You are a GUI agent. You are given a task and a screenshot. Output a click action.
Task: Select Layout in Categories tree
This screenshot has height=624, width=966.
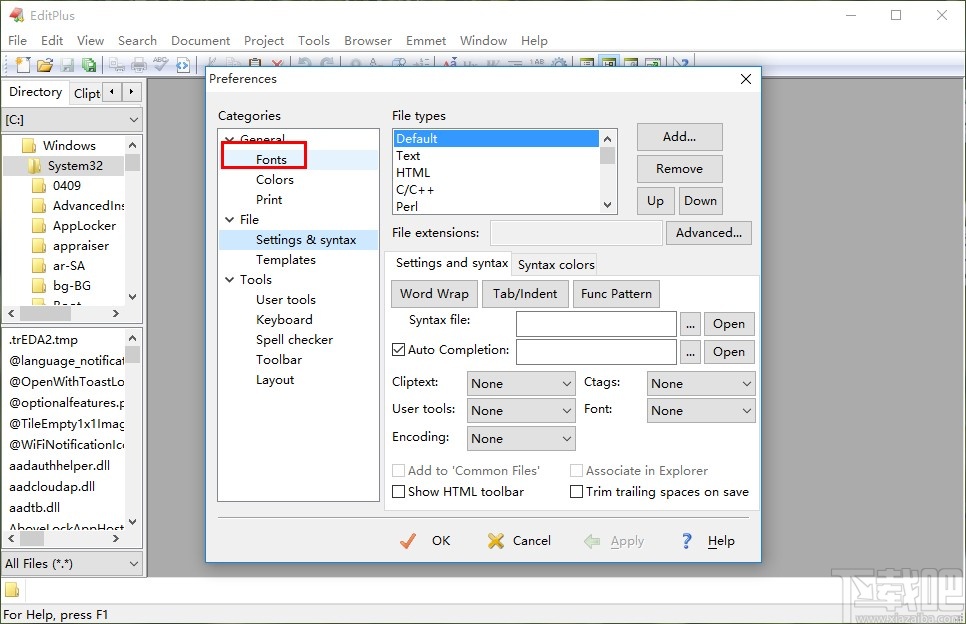pos(275,380)
